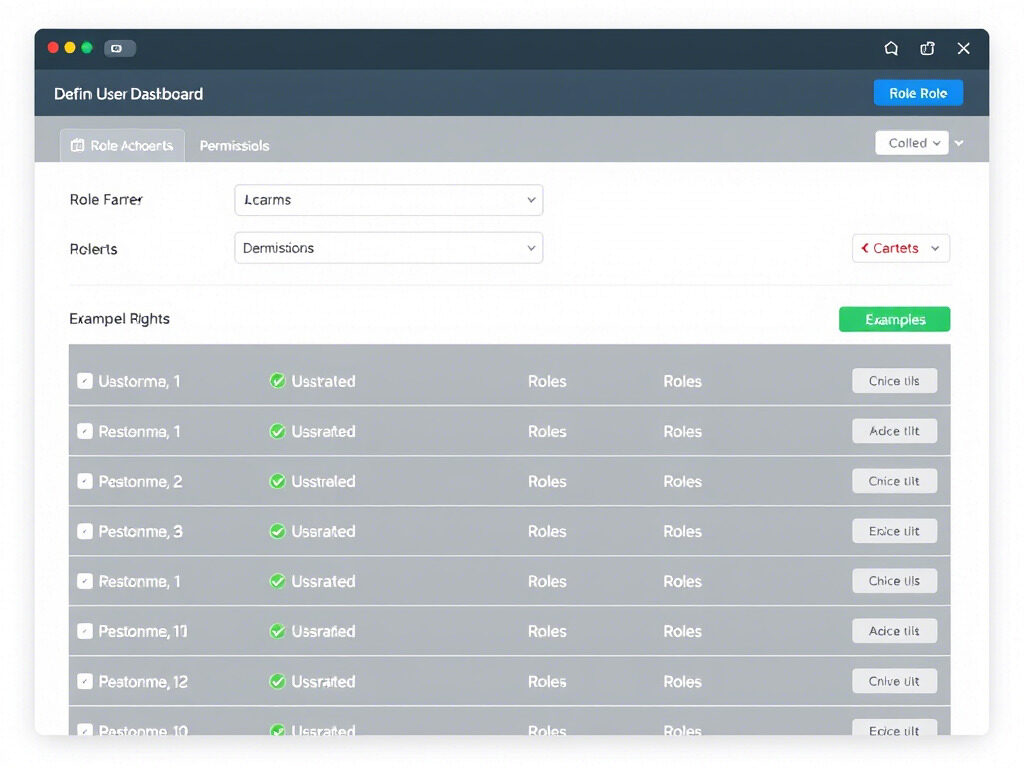Toggle the checkbox for Uastorma, 1
The width and height of the screenshot is (1024, 768).
(85, 381)
